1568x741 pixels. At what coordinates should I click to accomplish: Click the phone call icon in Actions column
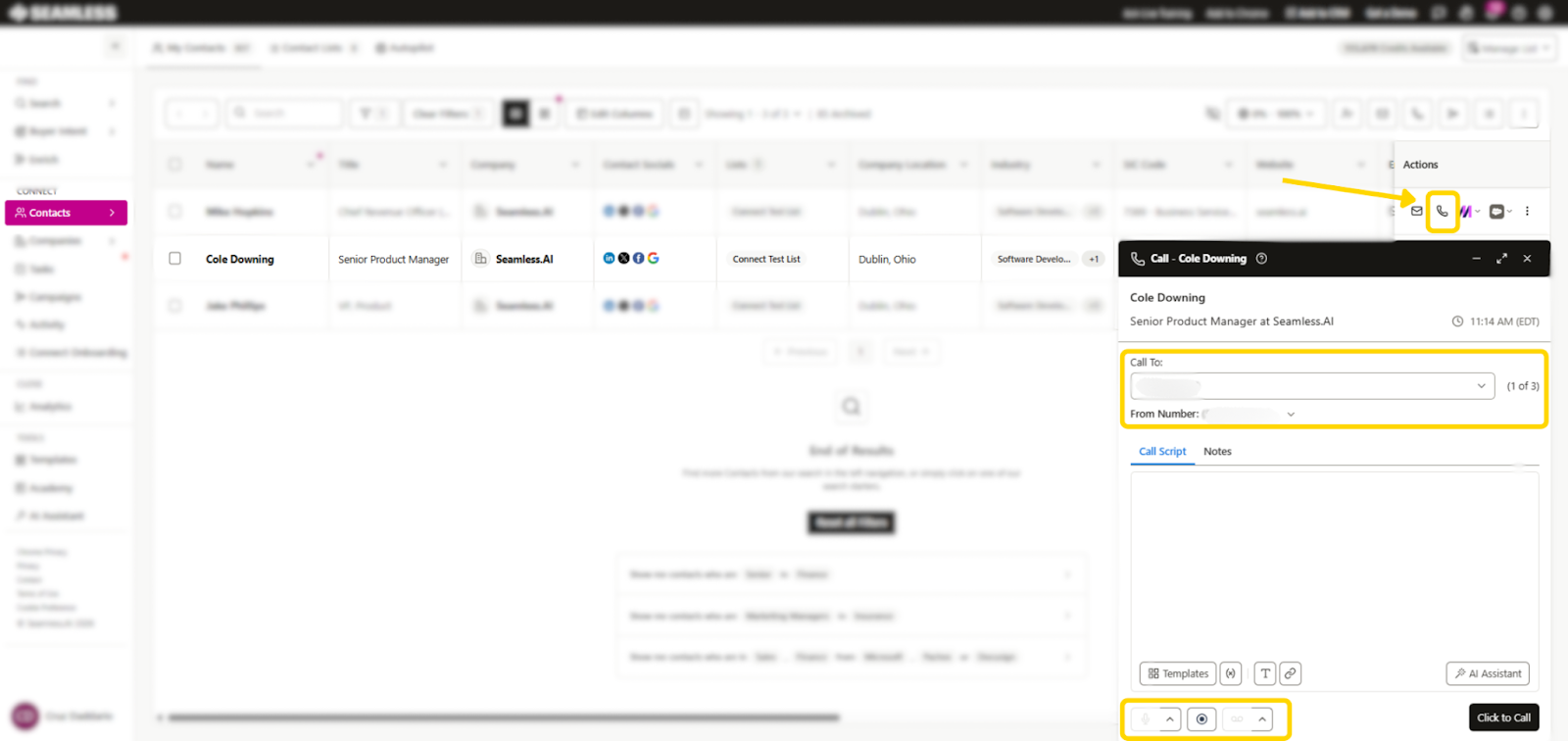pyautogui.click(x=1442, y=211)
